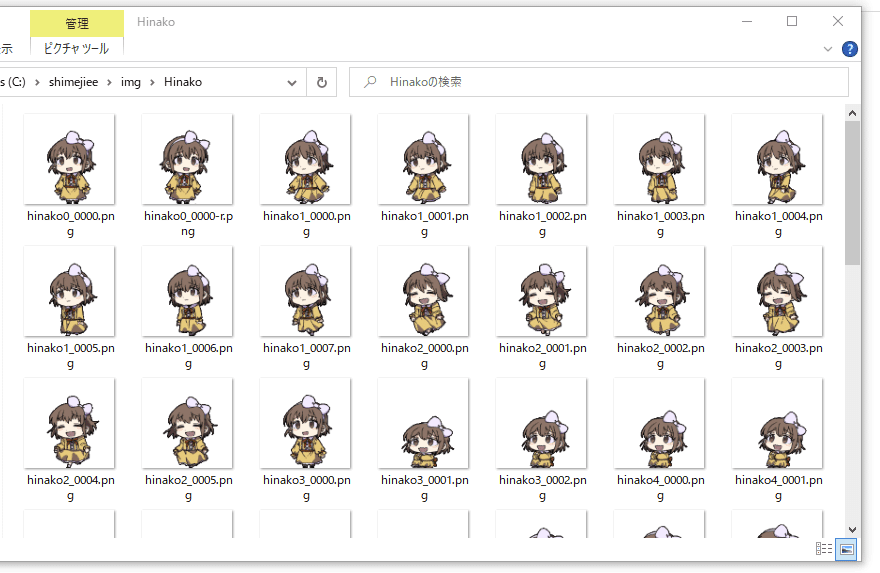Select hinako4_0001.png thumbnail

pos(777,423)
